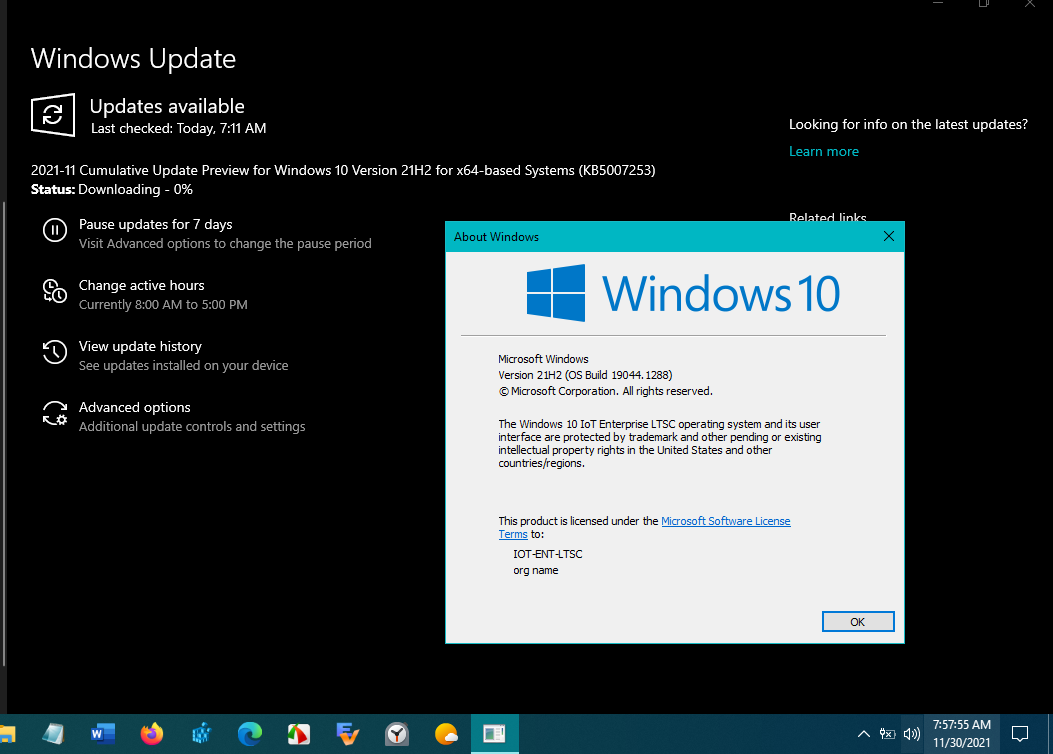This screenshot has height=754, width=1053.
Task: Click the history icon for View update history
Action: [55, 352]
